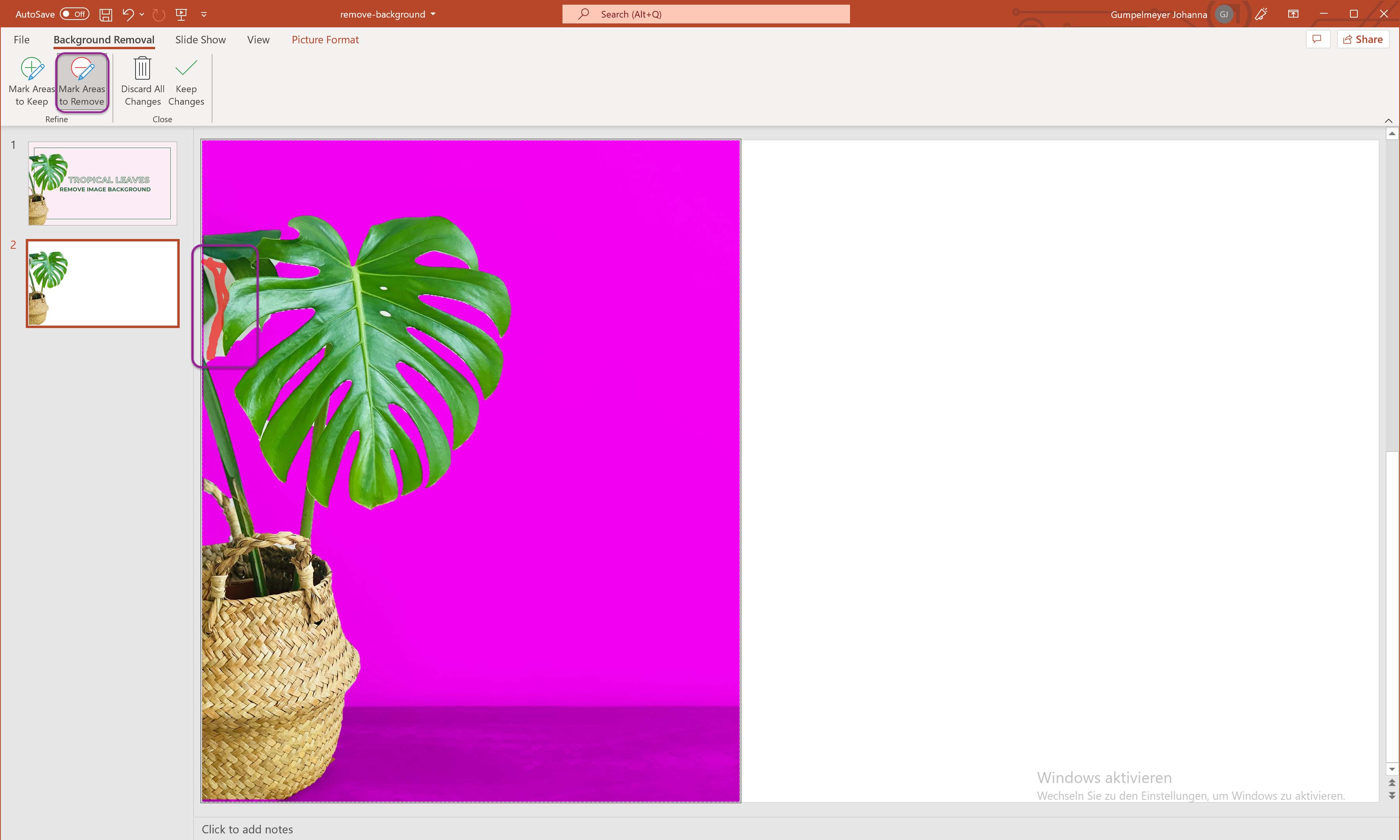Image resolution: width=1400 pixels, height=840 pixels.
Task: Click the Comments icon
Action: point(1318,39)
